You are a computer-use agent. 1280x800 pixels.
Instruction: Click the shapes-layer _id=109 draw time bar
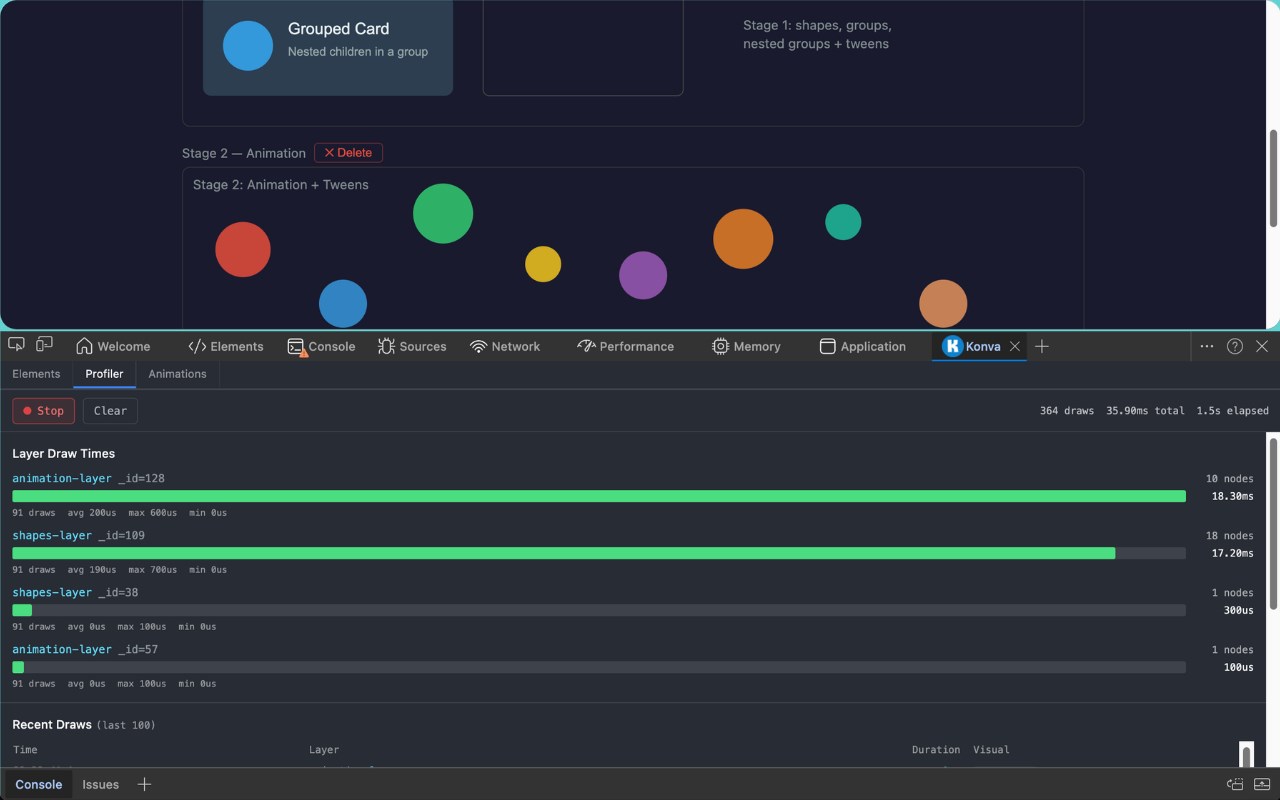pyautogui.click(x=599, y=553)
